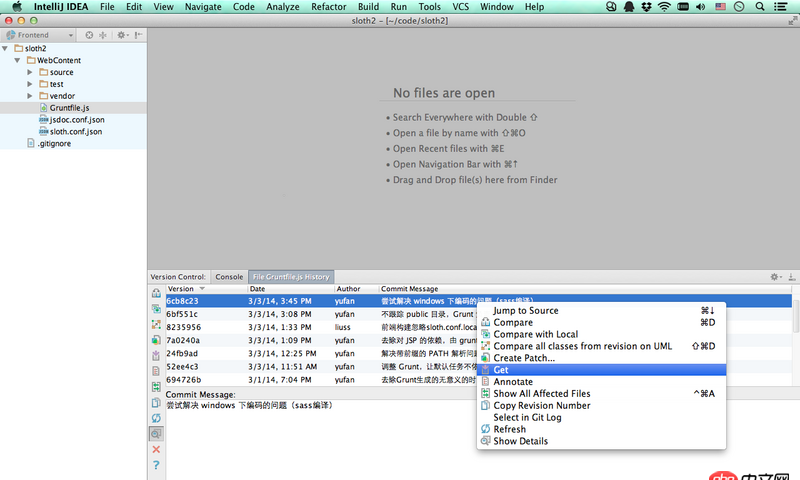Collapse the WebContent folder
The image size is (800, 480).
pos(17,60)
